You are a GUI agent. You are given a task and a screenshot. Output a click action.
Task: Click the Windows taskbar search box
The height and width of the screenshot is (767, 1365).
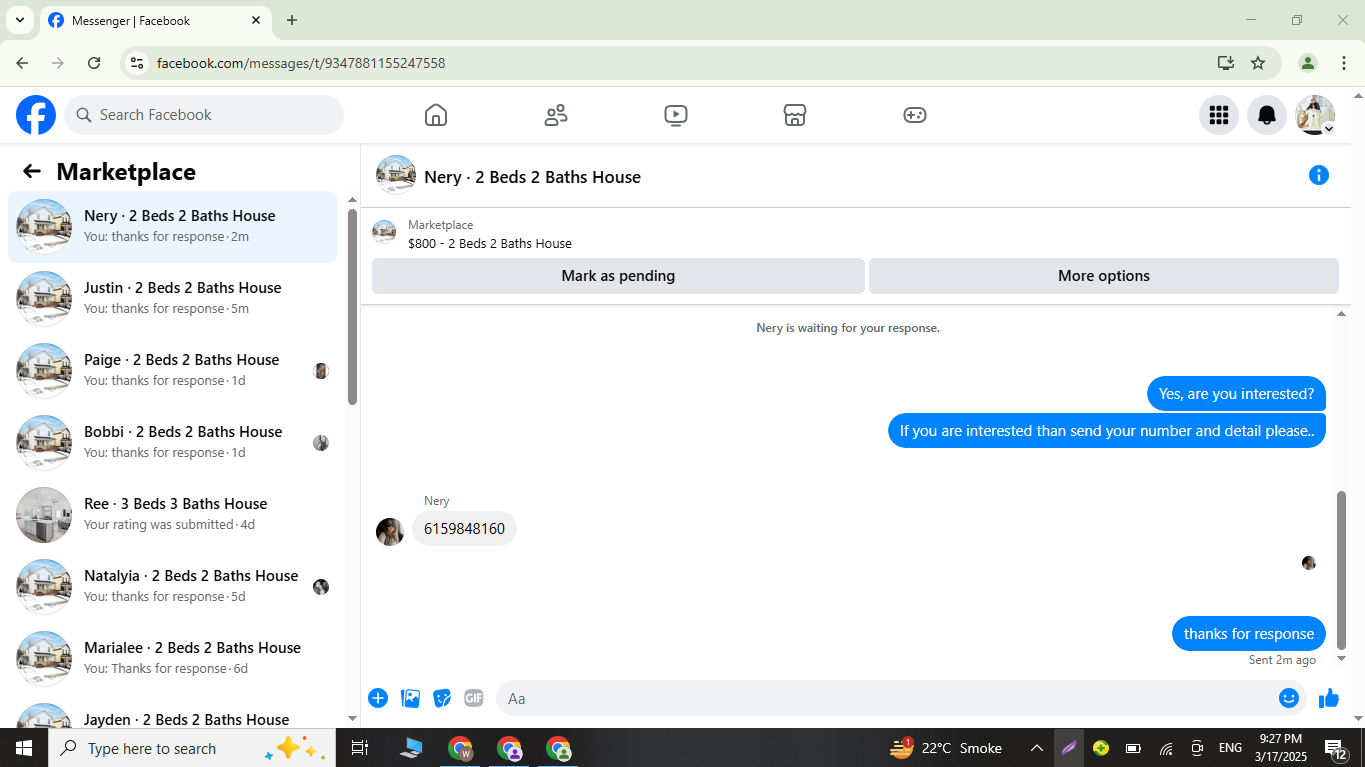192,748
